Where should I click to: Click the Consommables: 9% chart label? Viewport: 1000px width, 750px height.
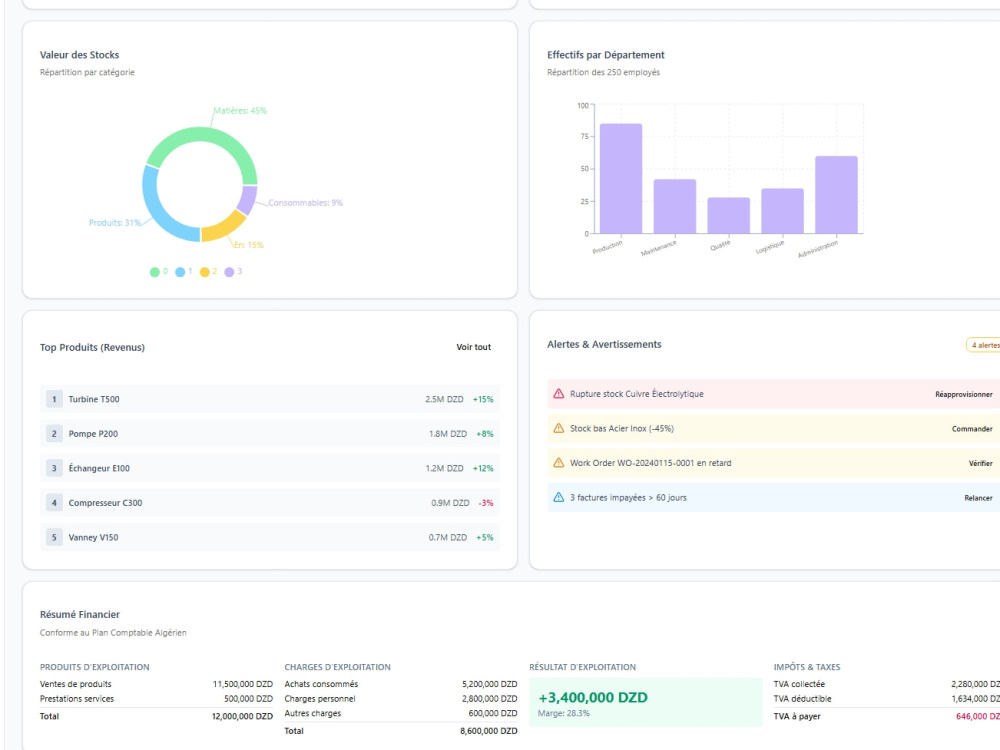pyautogui.click(x=305, y=203)
